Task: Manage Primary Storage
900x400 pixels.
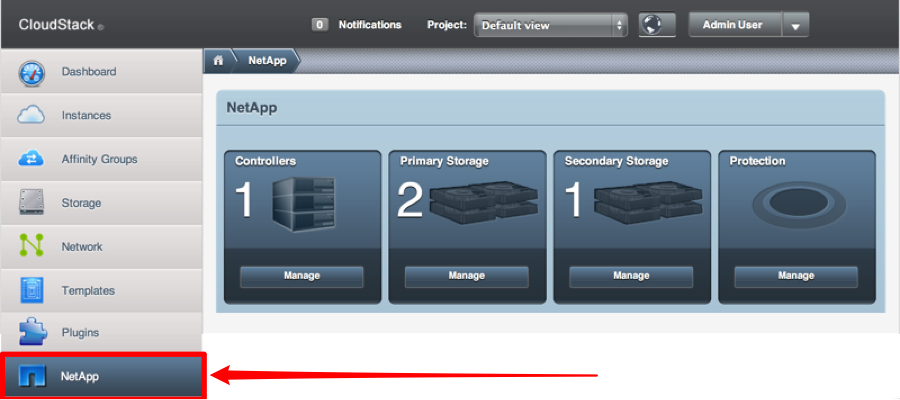Action: tap(467, 276)
